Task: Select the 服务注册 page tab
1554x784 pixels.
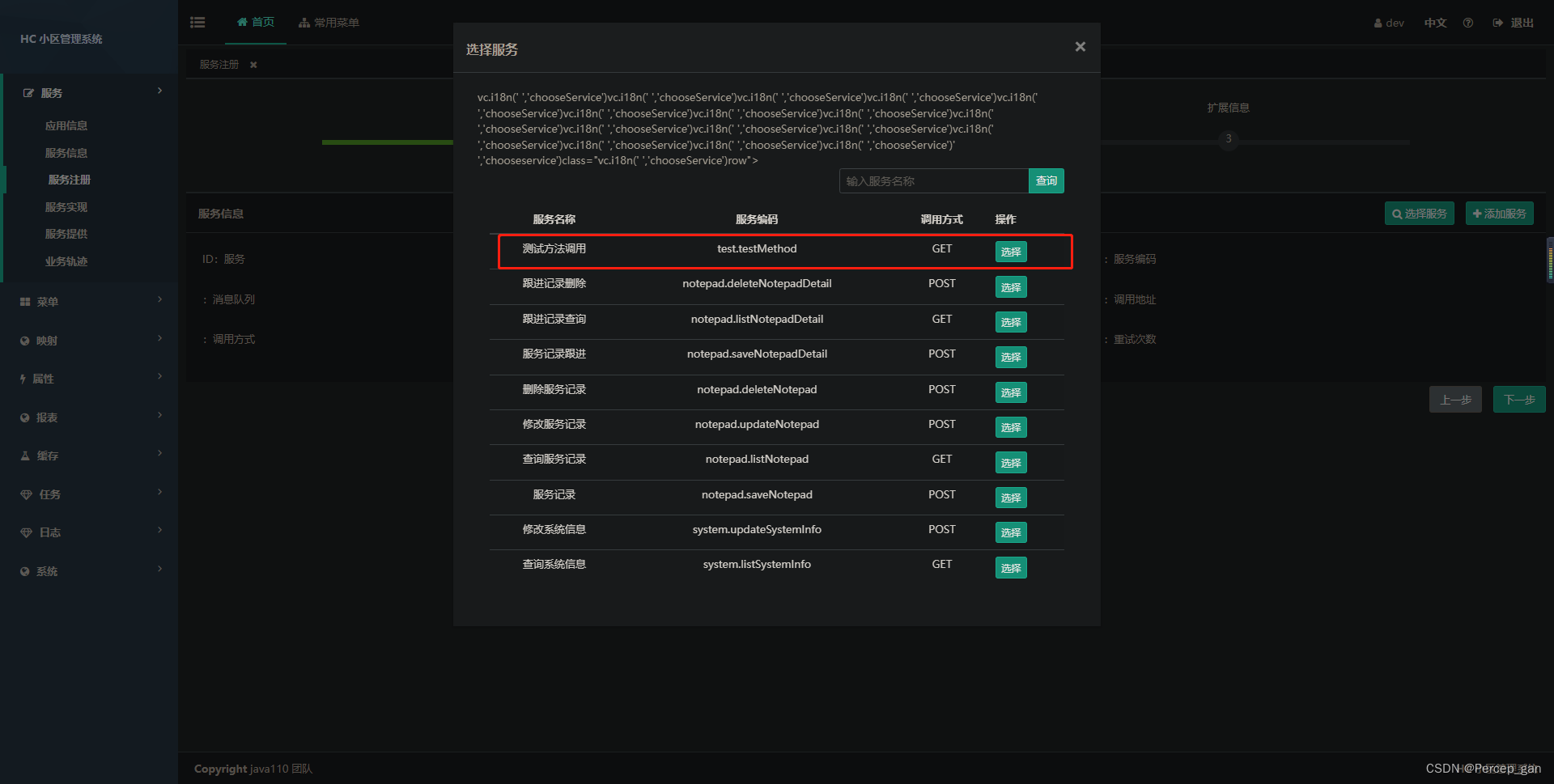Action: 219,65
